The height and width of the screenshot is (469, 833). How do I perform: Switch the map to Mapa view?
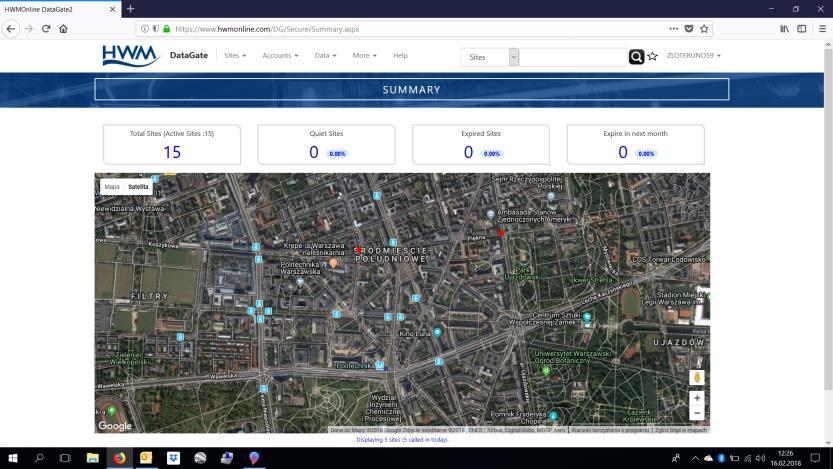[112, 187]
